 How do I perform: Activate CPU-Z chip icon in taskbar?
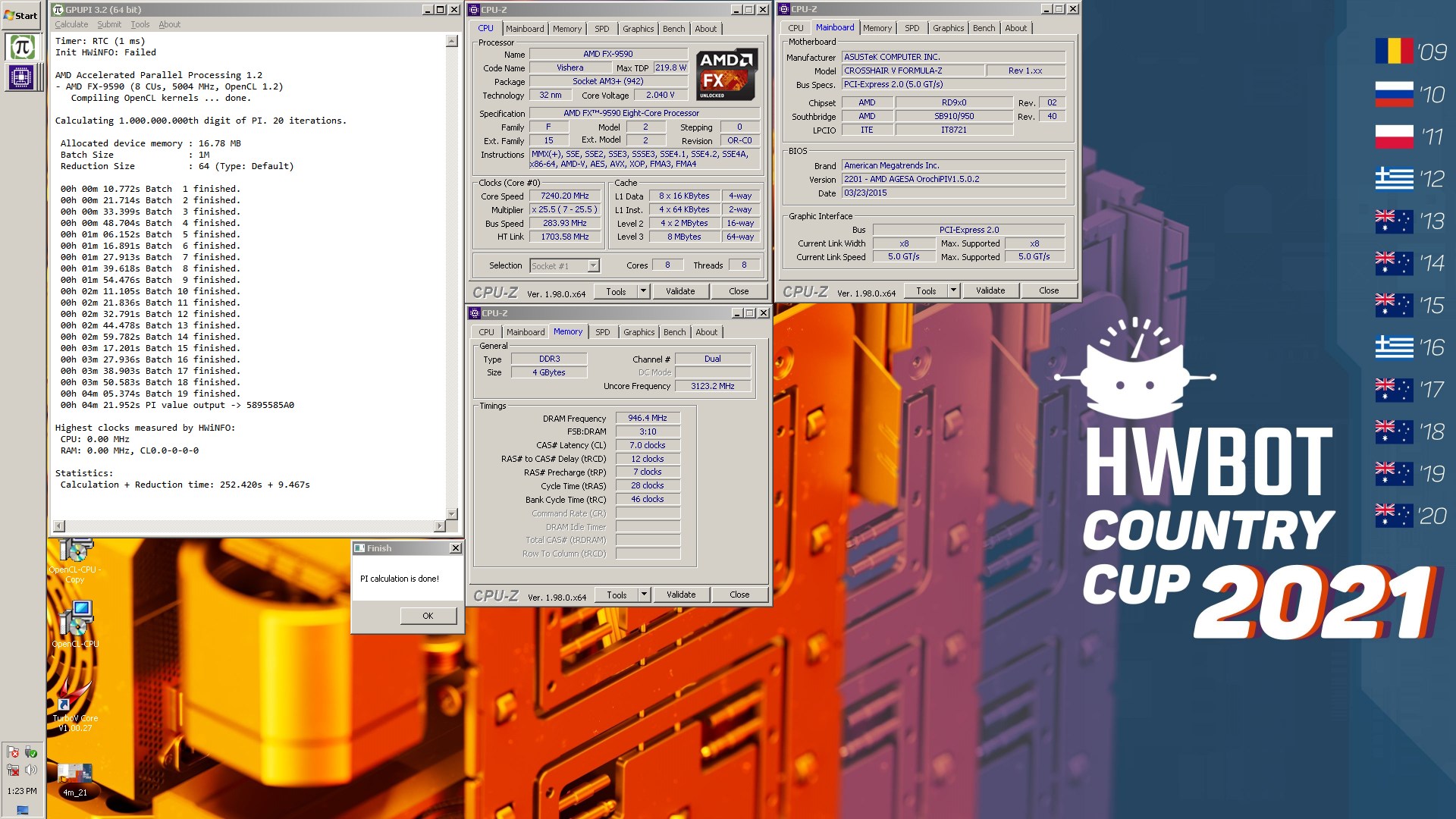click(22, 77)
